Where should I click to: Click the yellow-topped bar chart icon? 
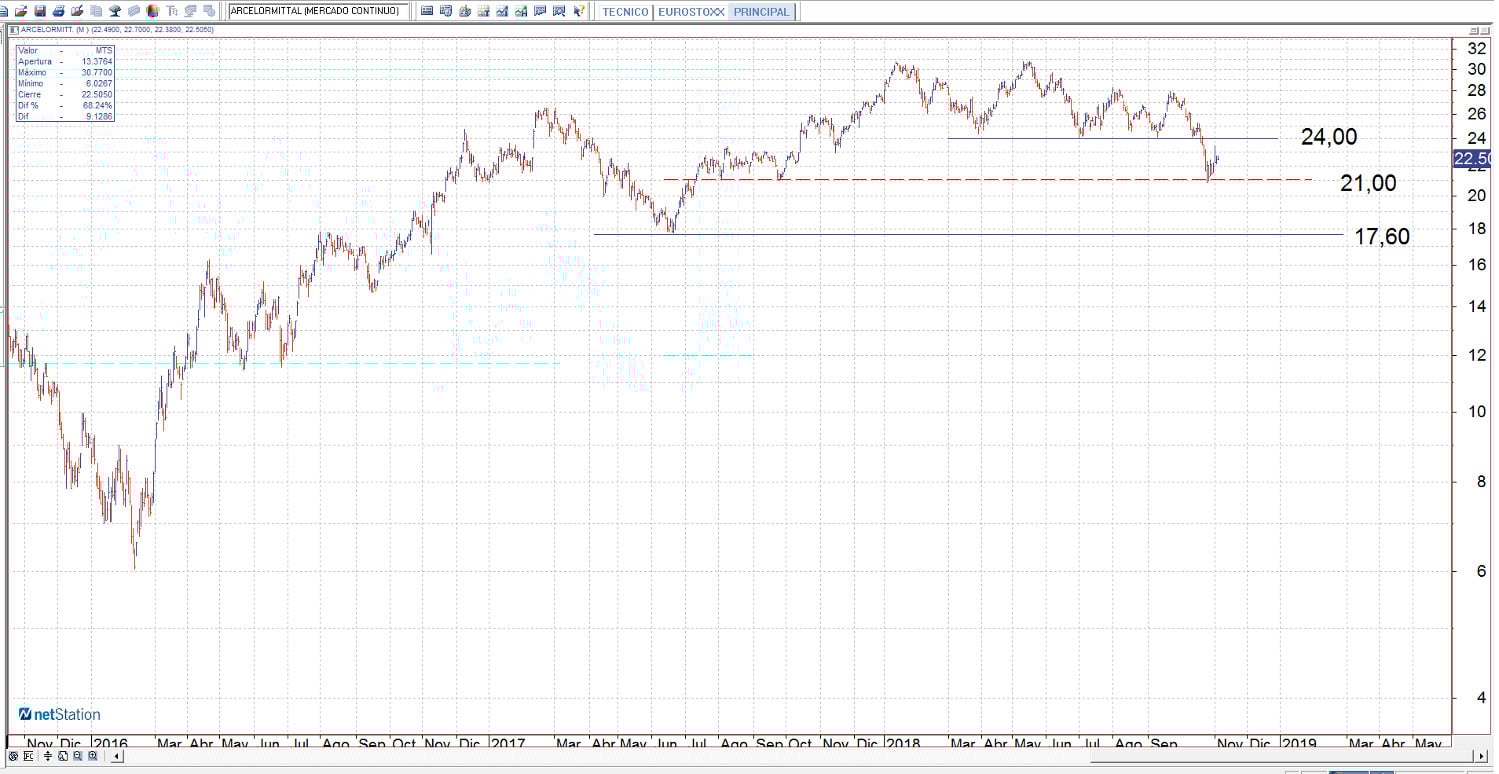click(484, 11)
